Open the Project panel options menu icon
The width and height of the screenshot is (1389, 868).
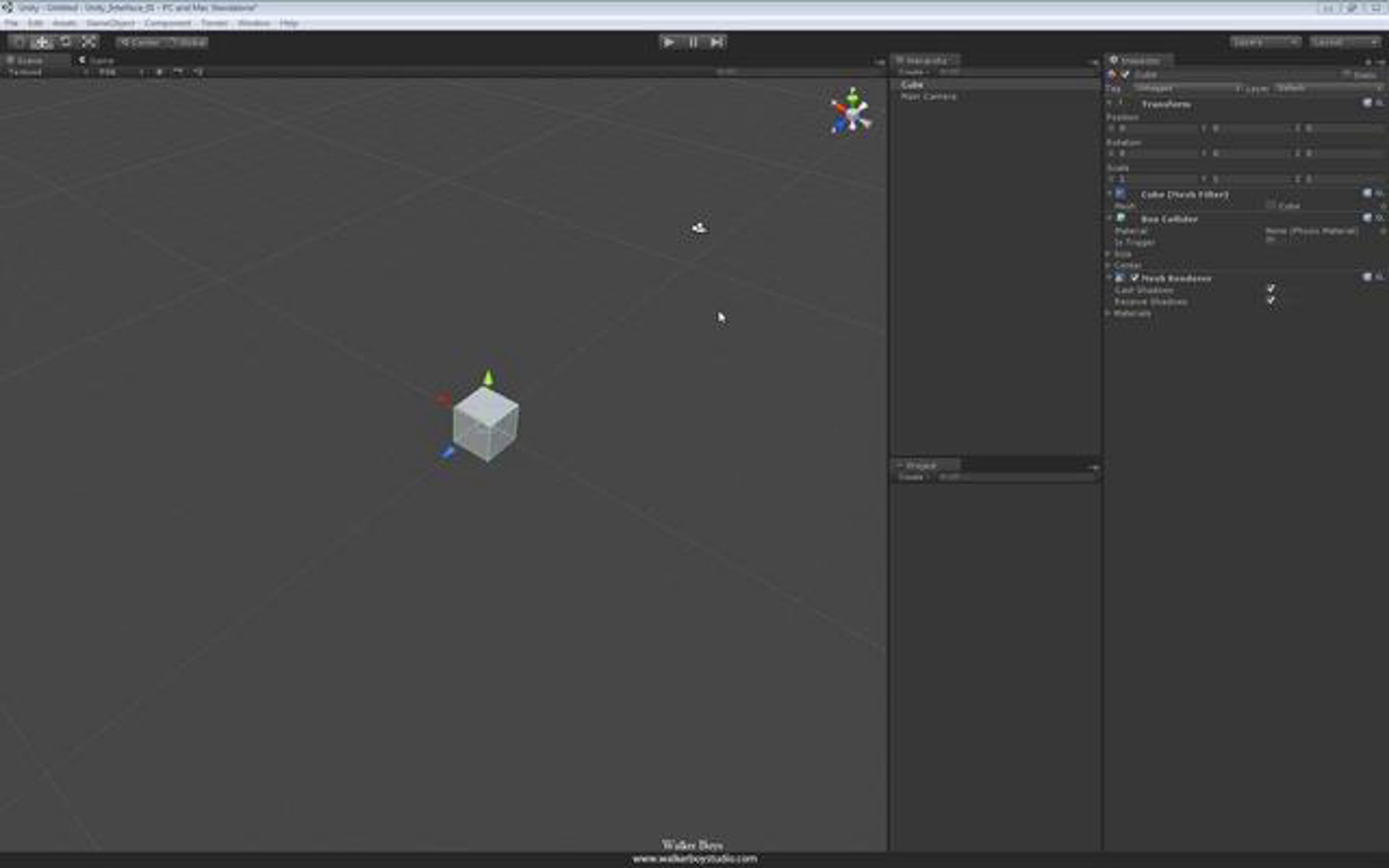(1093, 466)
